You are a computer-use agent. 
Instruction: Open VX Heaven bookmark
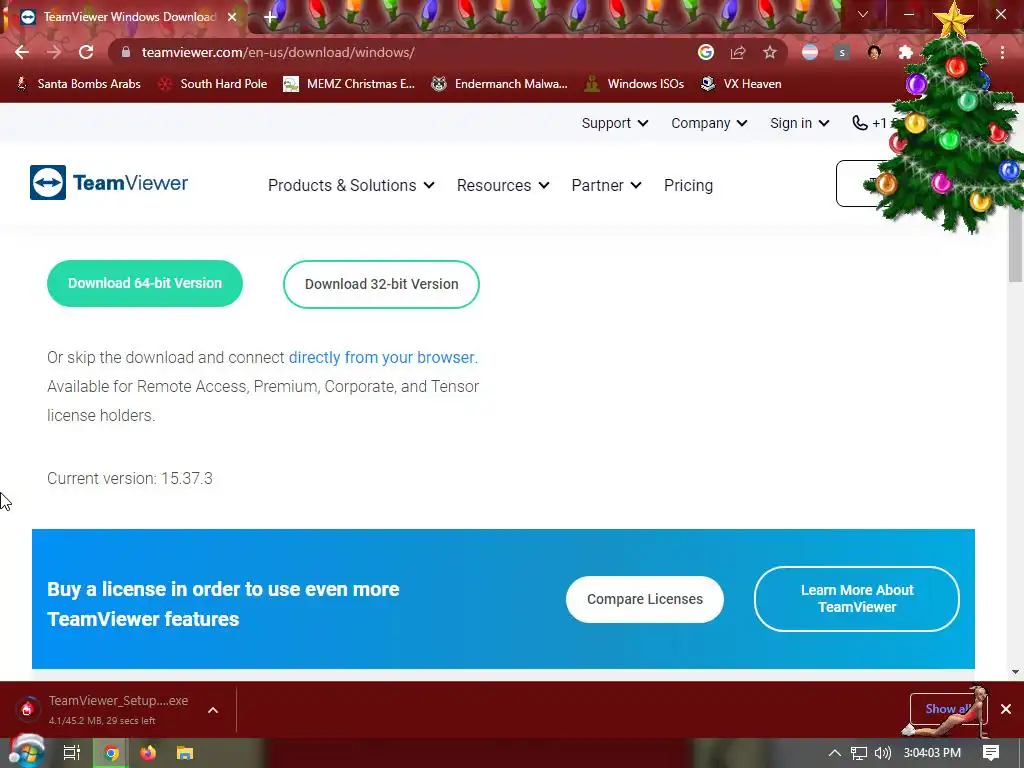741,84
